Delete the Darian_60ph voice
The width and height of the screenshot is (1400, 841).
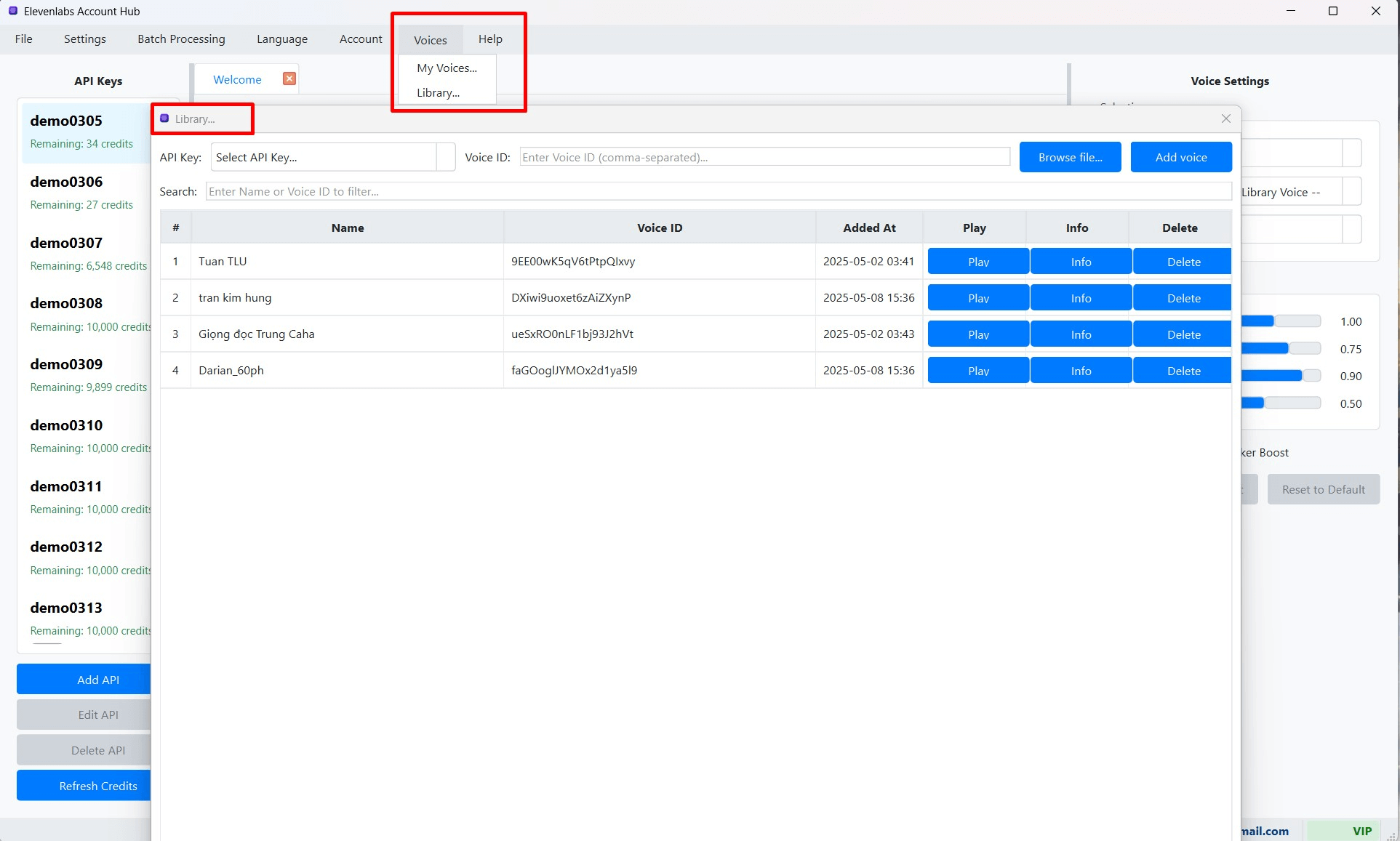click(1183, 371)
